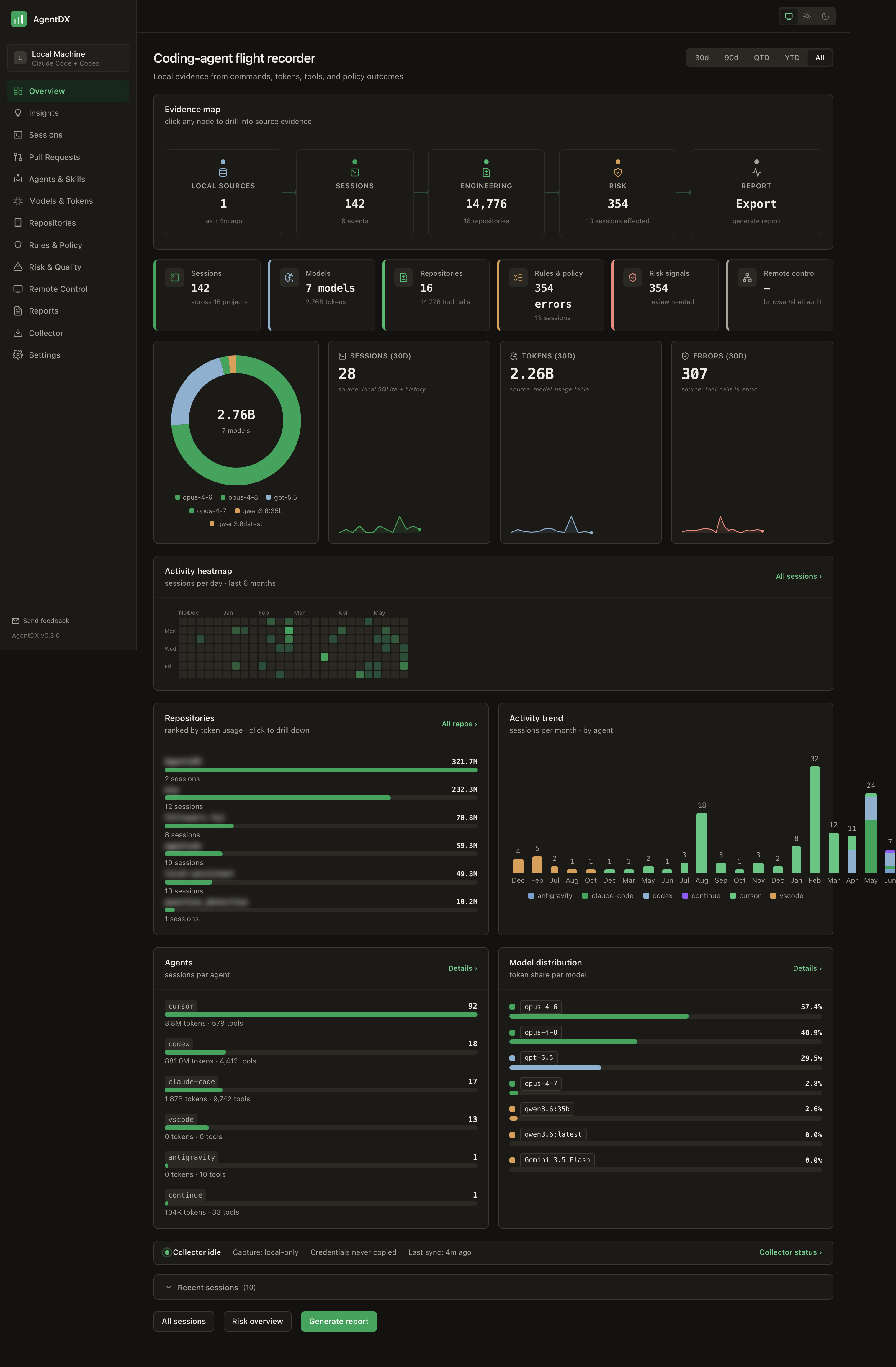This screenshot has width=896, height=1367.
Task: Click the Agents & Skills robot icon
Action: [x=18, y=179]
